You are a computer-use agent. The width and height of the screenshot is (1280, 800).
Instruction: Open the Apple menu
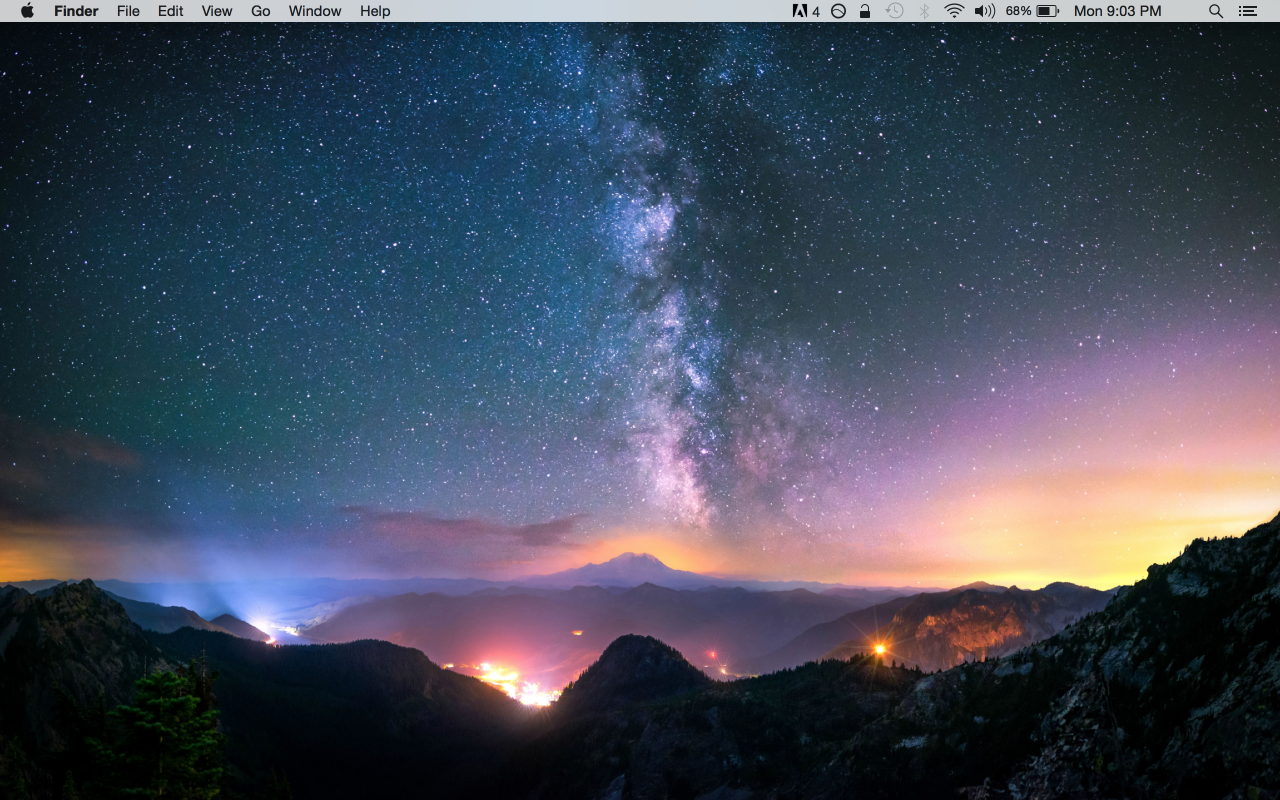pyautogui.click(x=27, y=11)
